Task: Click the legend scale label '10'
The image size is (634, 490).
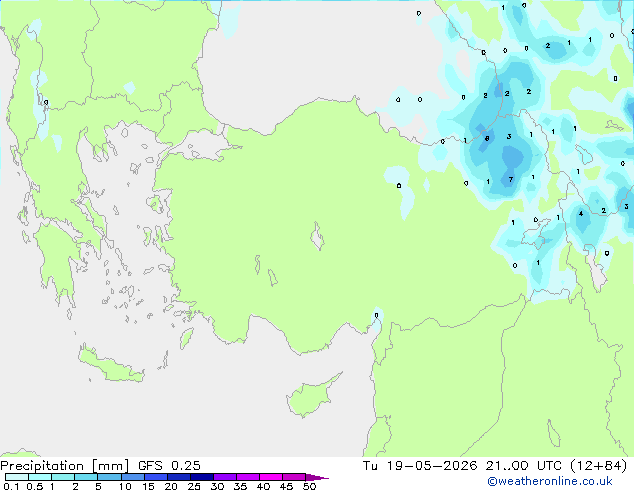Action: tap(125, 486)
